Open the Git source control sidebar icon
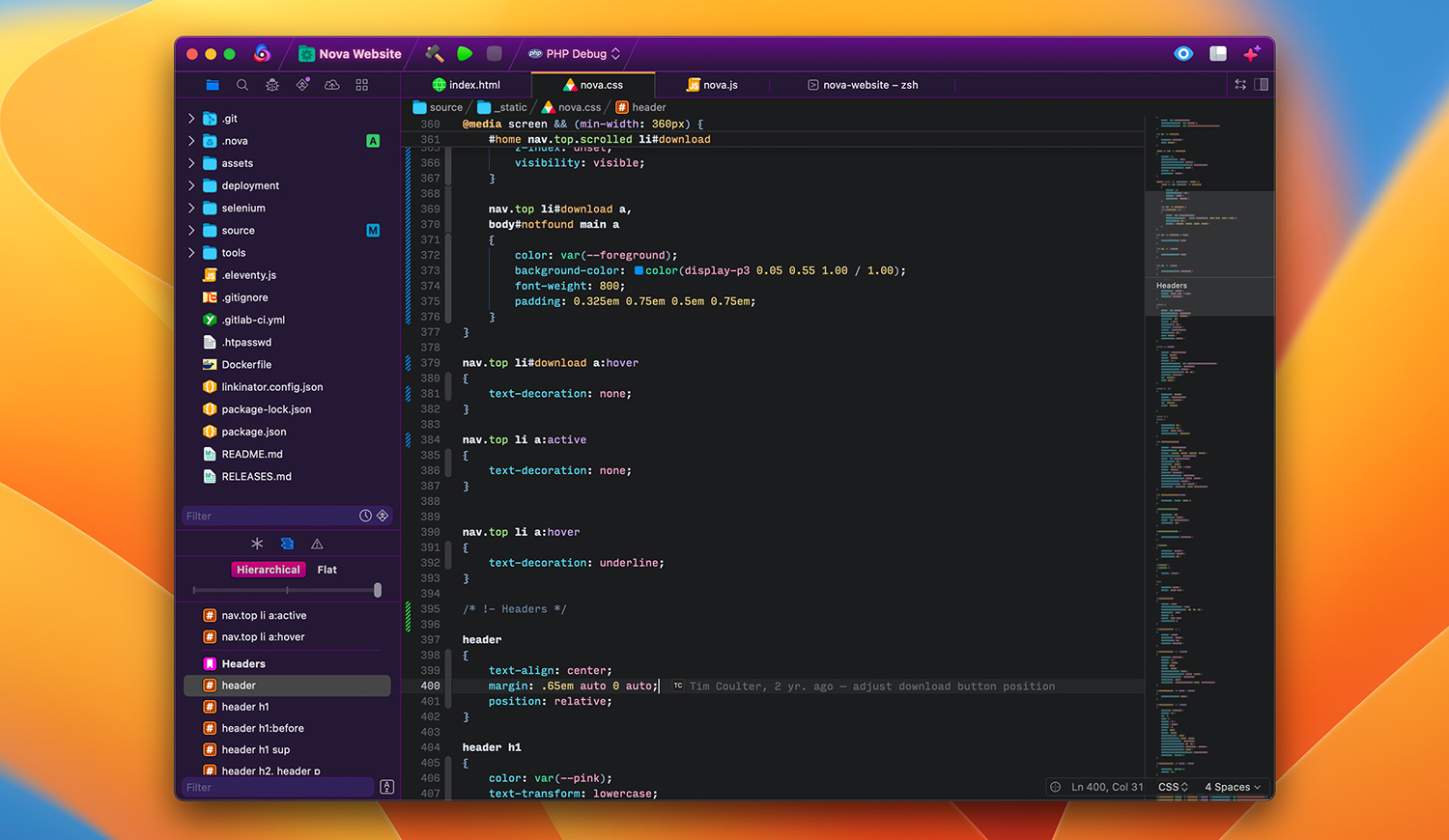The height and width of the screenshot is (840, 1449). [302, 85]
